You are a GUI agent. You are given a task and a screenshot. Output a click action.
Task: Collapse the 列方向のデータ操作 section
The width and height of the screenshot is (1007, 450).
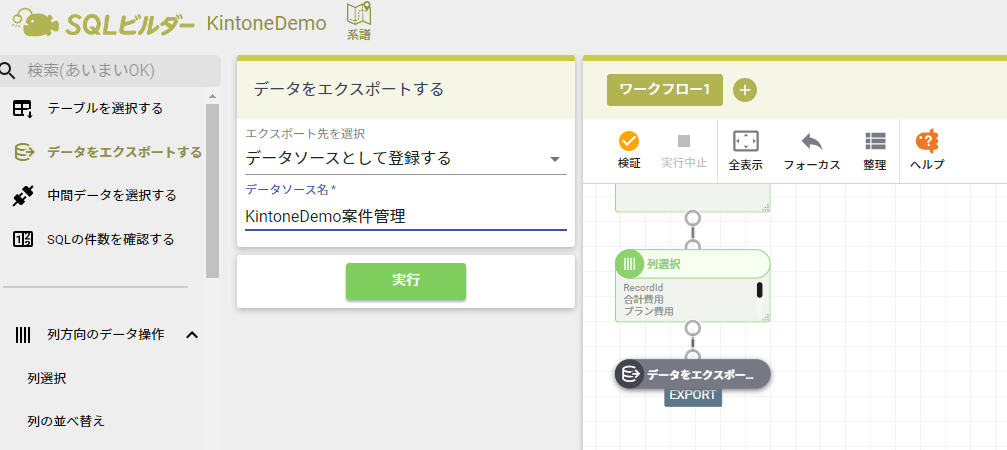pos(192,334)
